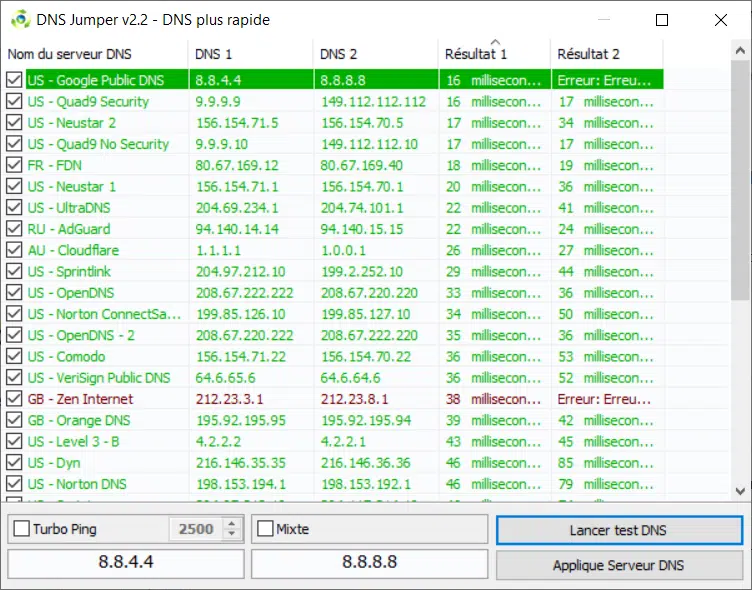Click Lancer test DNS button
Image resolution: width=752 pixels, height=590 pixels.
tap(619, 530)
